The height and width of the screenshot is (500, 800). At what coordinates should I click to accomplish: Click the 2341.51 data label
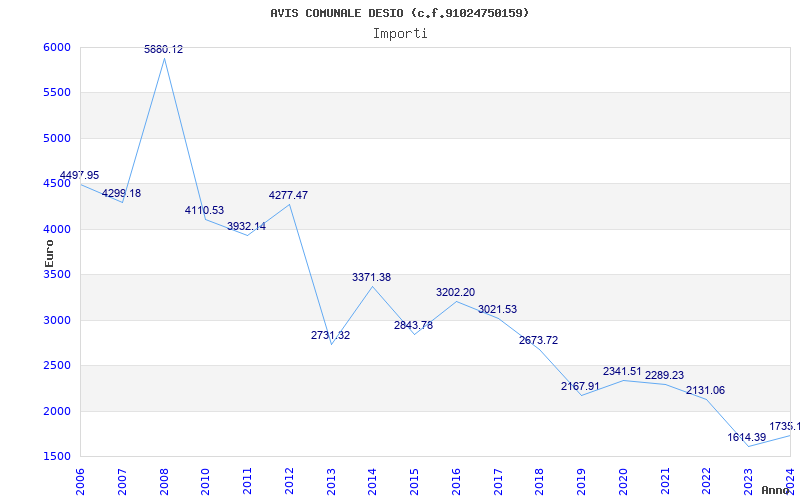pyautogui.click(x=622, y=371)
